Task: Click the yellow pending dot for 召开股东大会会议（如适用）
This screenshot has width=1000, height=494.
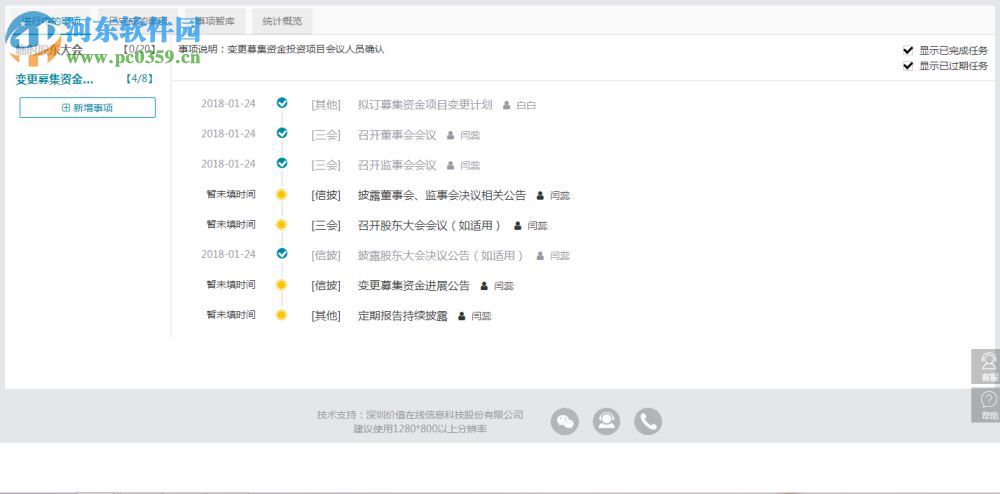Action: coord(281,224)
